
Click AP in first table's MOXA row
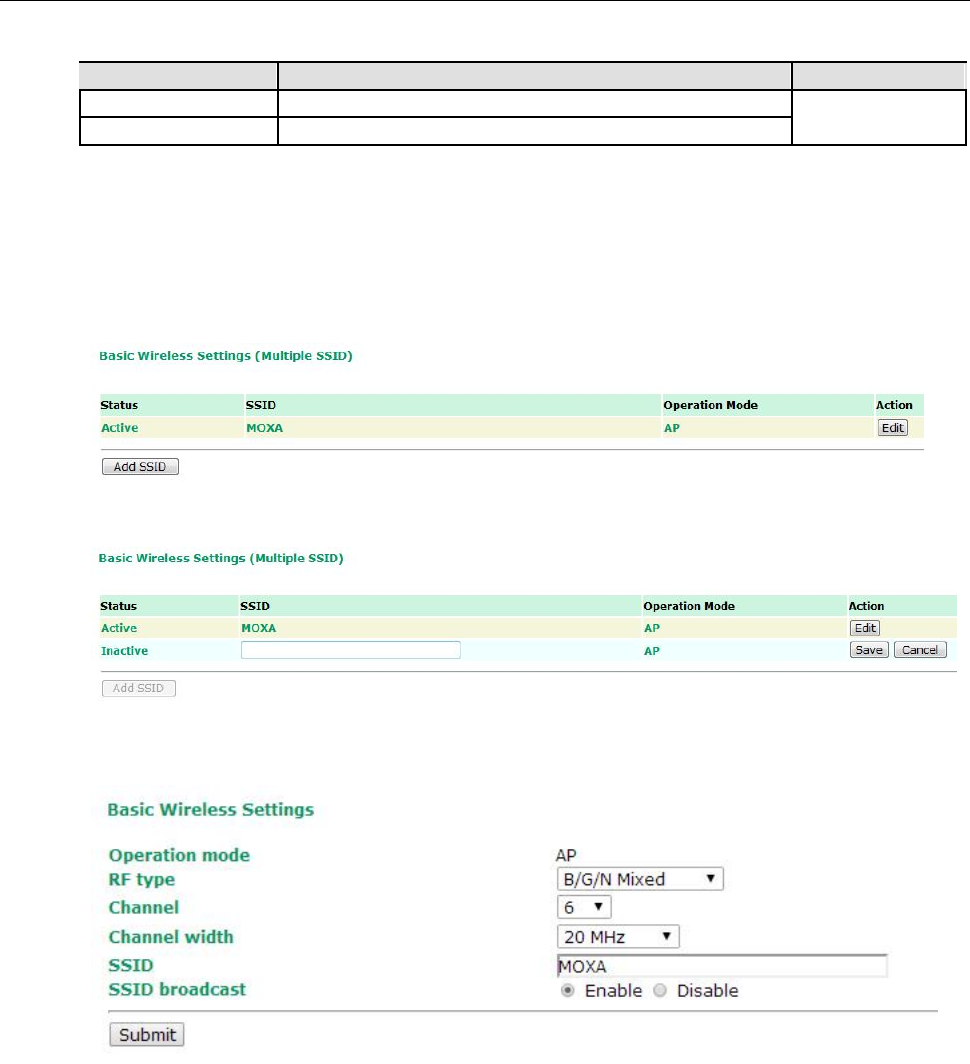coord(671,428)
